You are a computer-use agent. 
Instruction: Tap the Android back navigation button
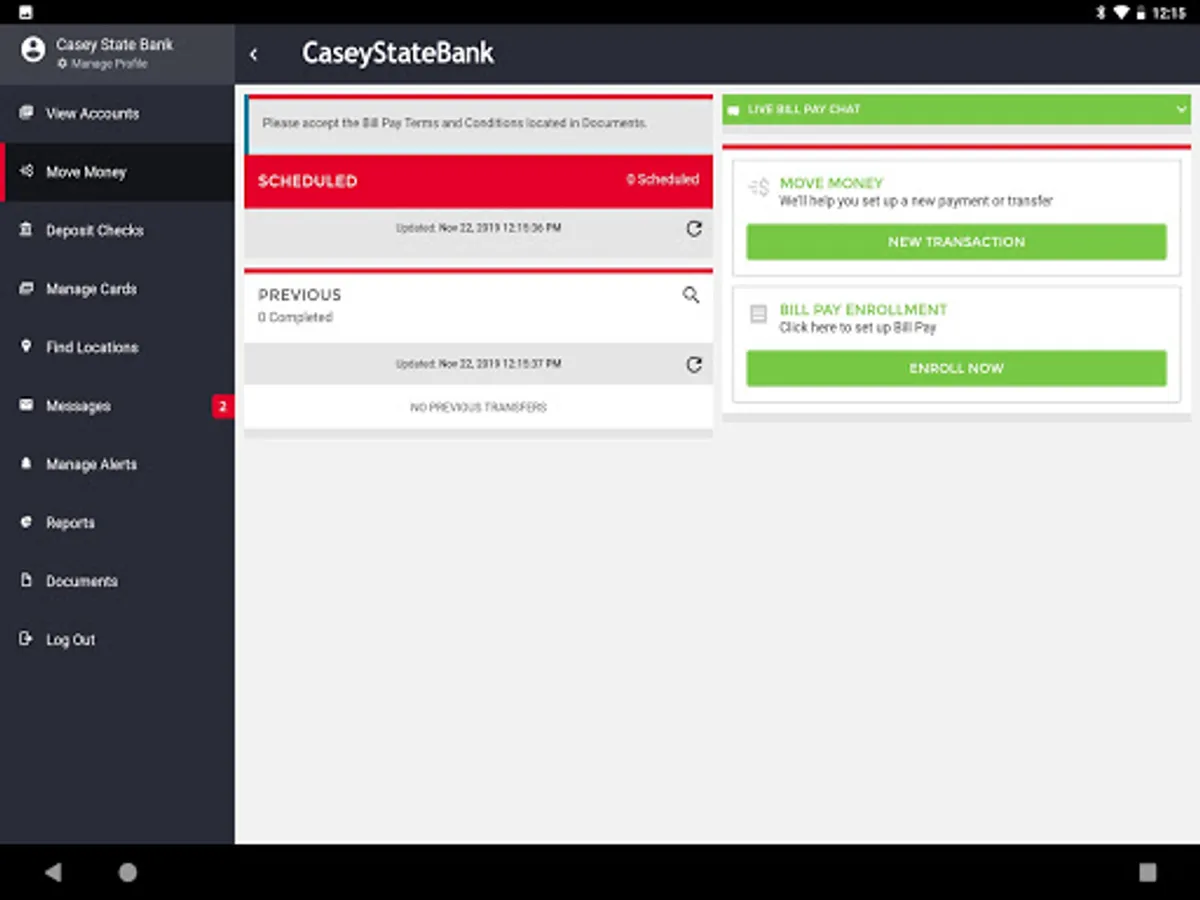[x=53, y=872]
